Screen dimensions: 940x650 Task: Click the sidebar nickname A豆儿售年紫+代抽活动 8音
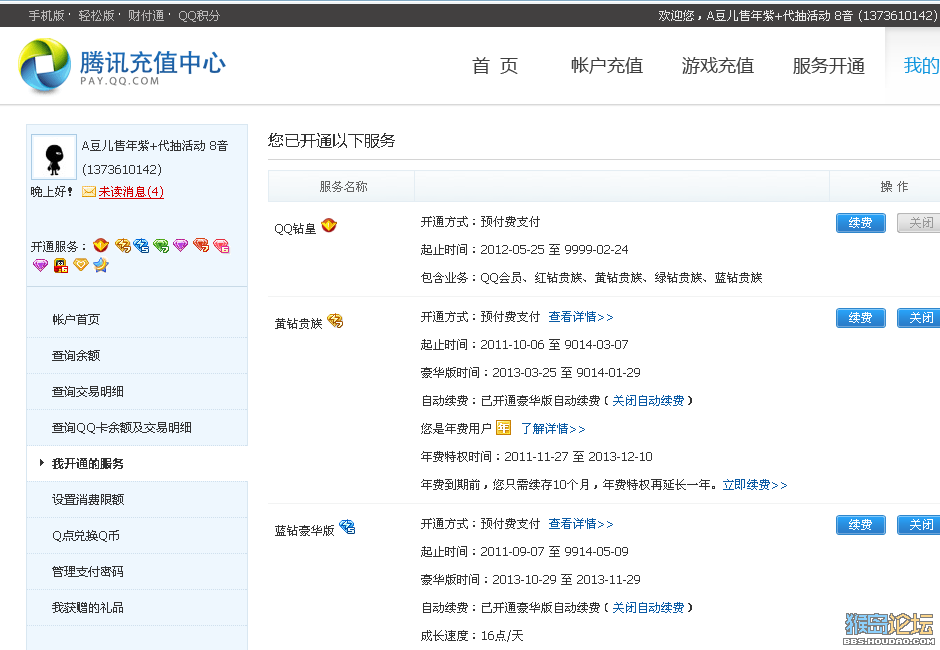tap(155, 146)
